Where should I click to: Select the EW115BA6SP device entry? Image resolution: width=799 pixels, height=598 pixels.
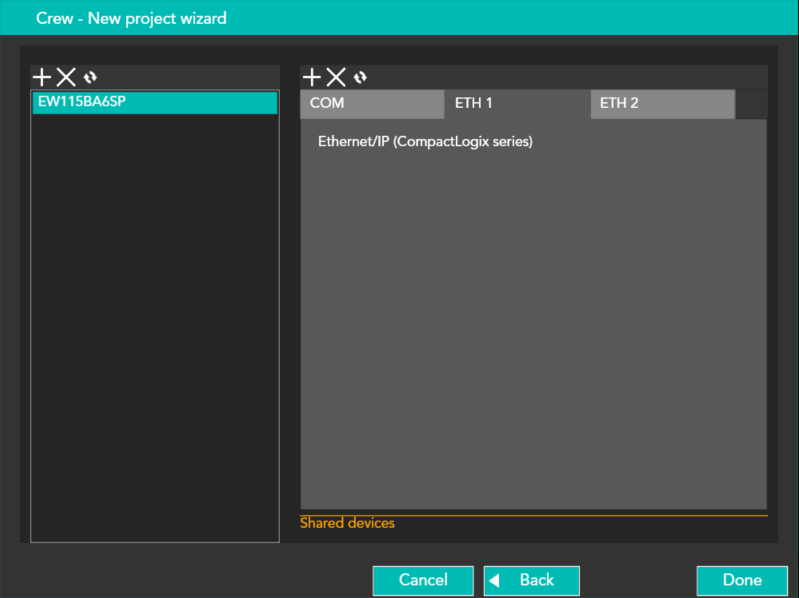(x=154, y=103)
